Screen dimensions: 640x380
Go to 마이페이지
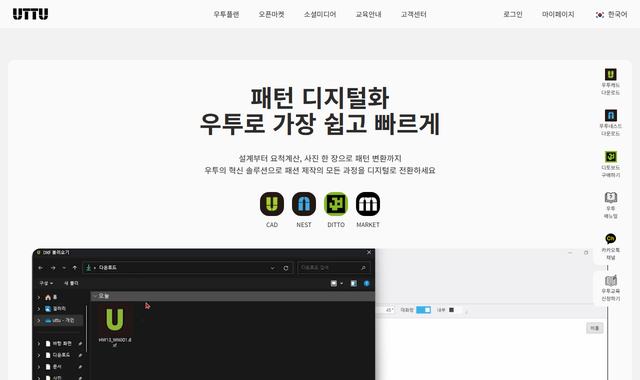558,14
